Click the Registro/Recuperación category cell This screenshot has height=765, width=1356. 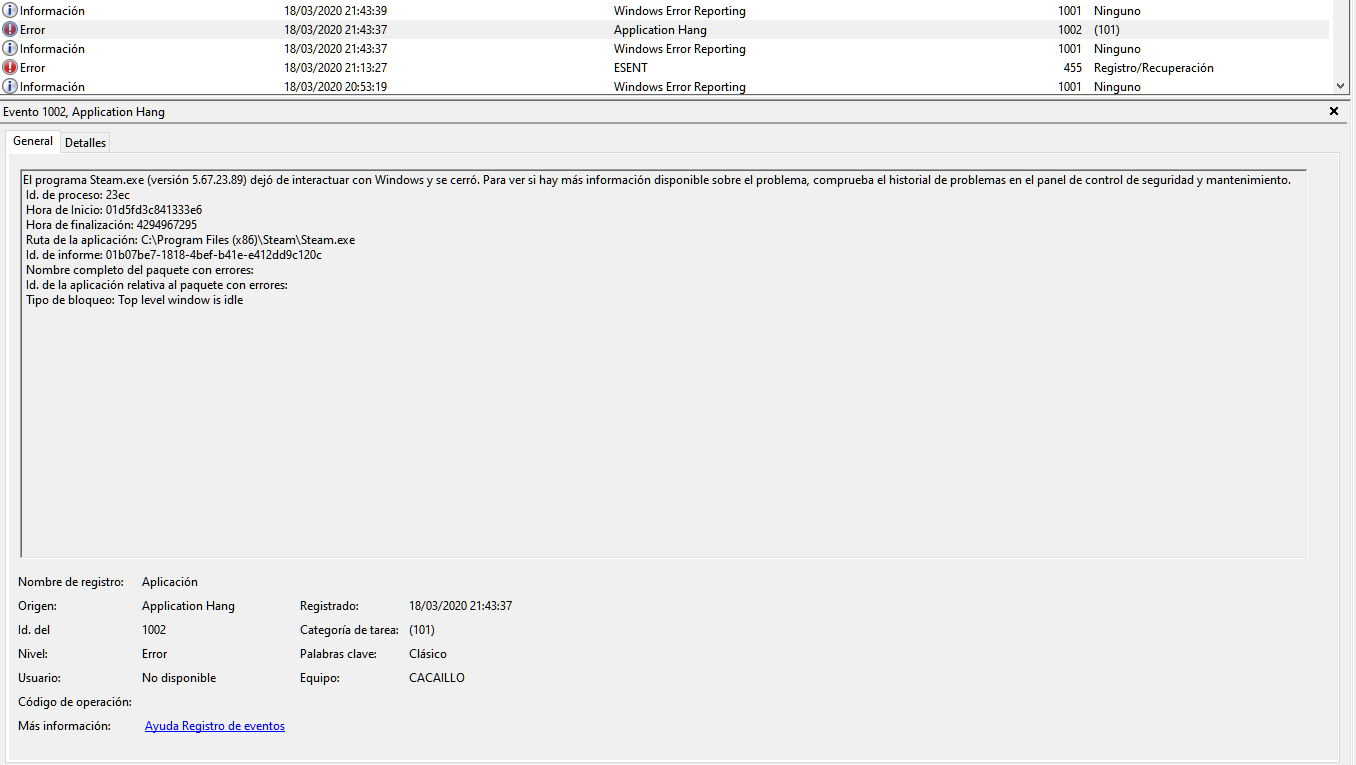click(1154, 68)
